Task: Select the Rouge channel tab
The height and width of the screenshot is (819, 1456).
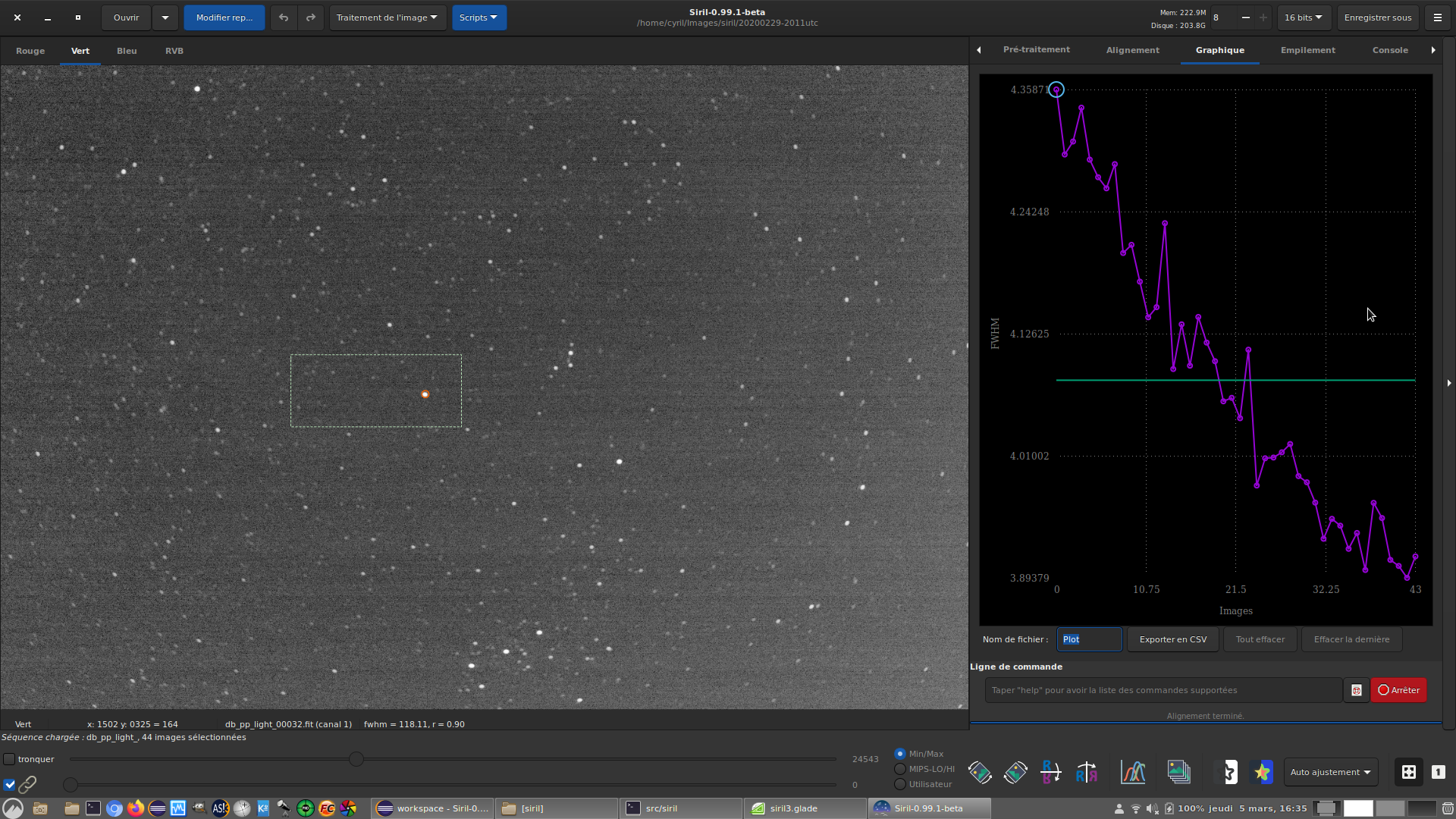Action: pos(30,51)
